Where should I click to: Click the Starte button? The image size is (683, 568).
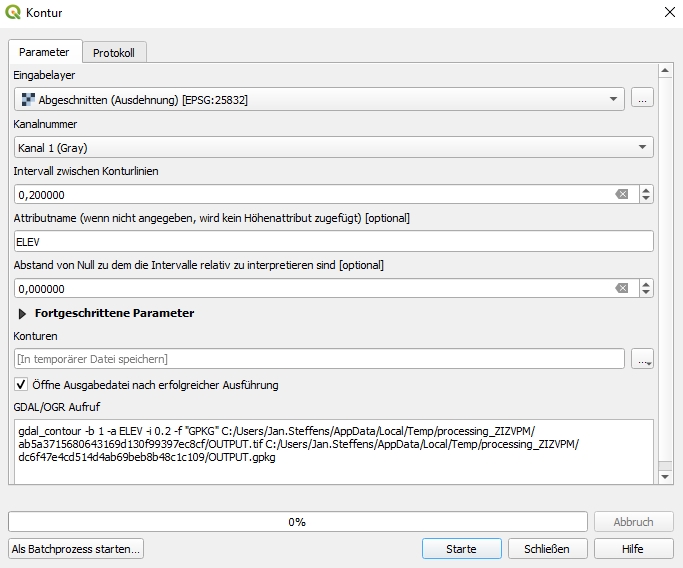462,549
